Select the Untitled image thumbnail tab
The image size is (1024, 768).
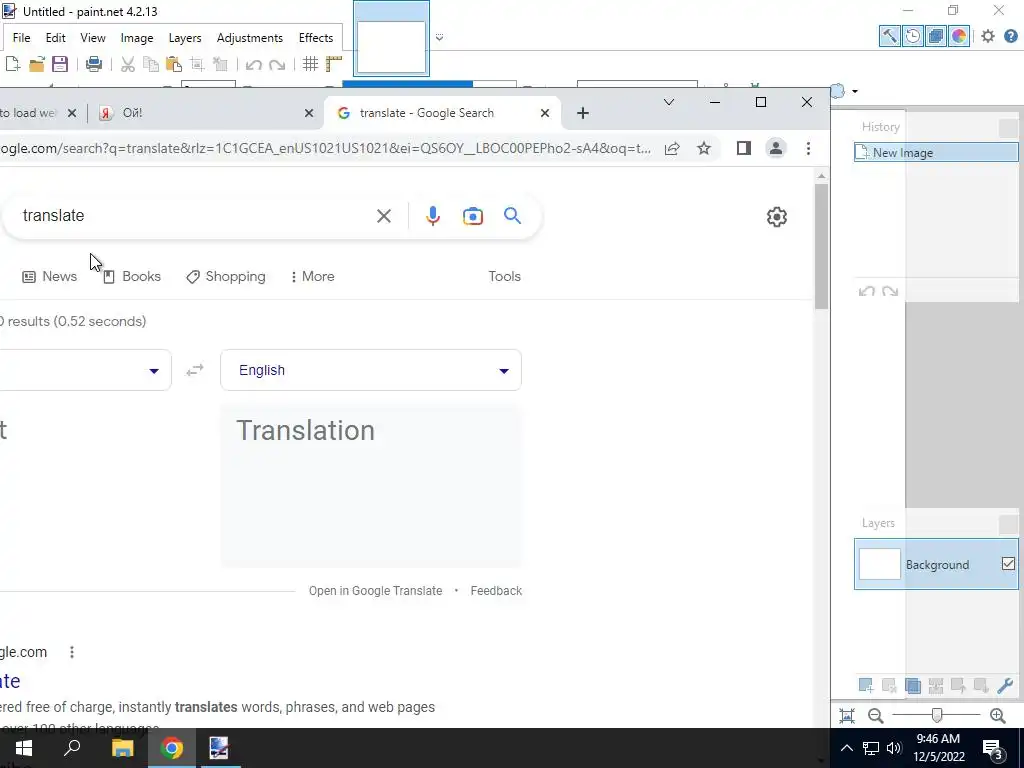coord(391,39)
